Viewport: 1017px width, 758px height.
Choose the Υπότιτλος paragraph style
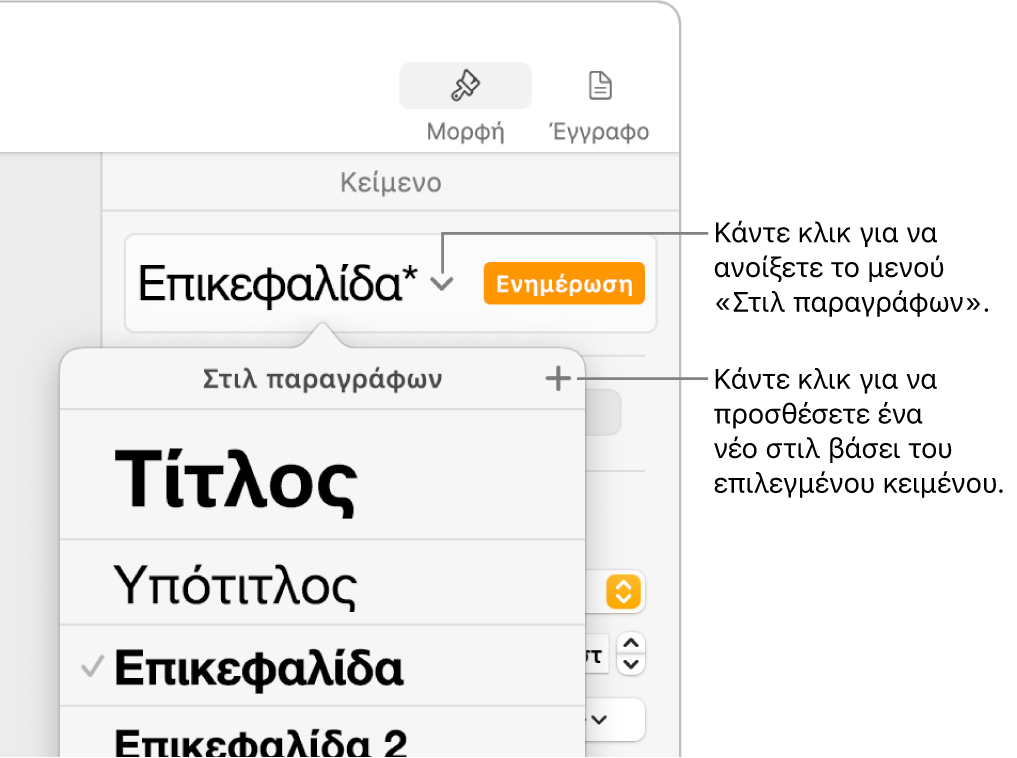(235, 585)
